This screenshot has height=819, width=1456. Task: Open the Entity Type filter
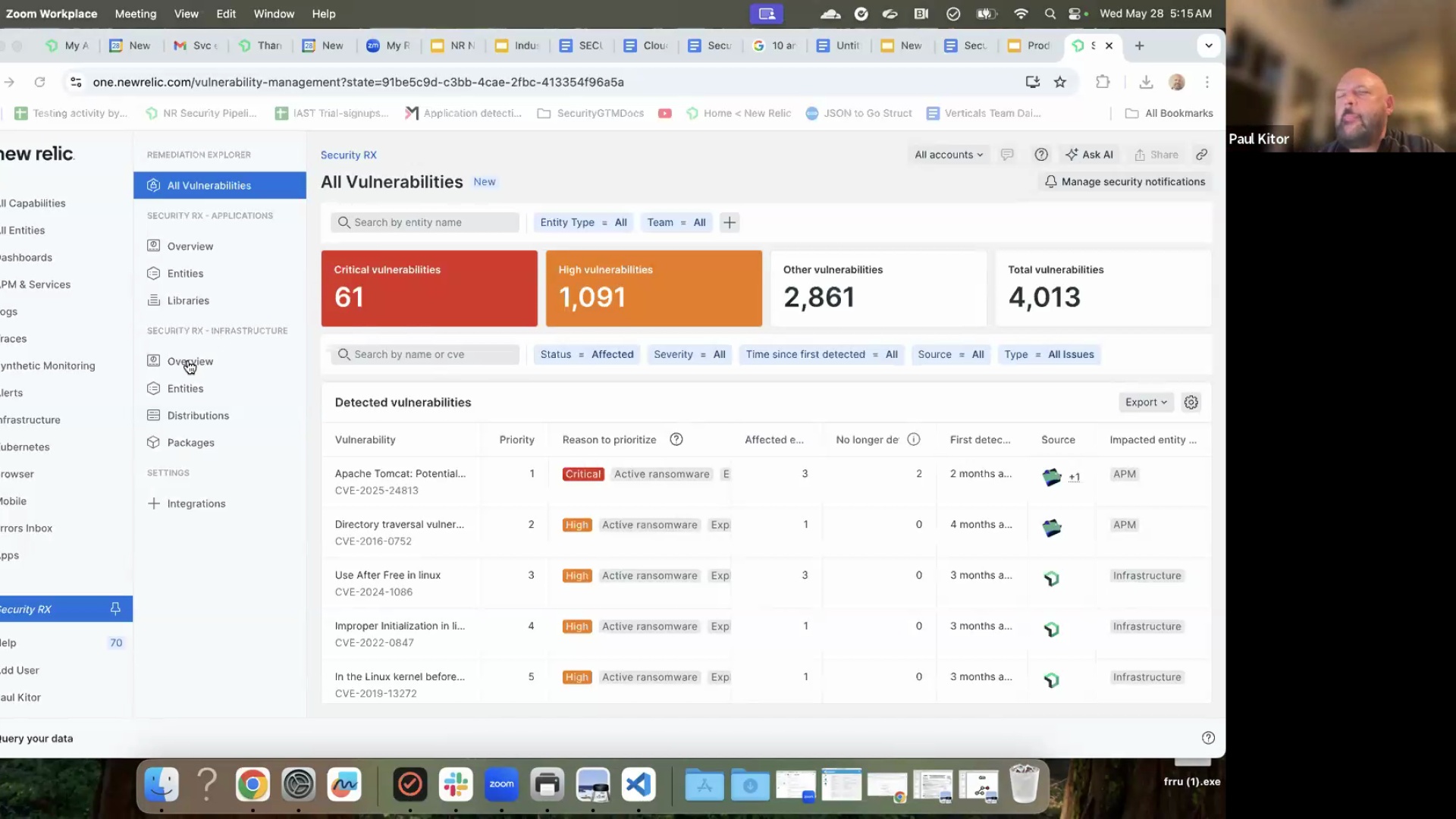tap(583, 223)
